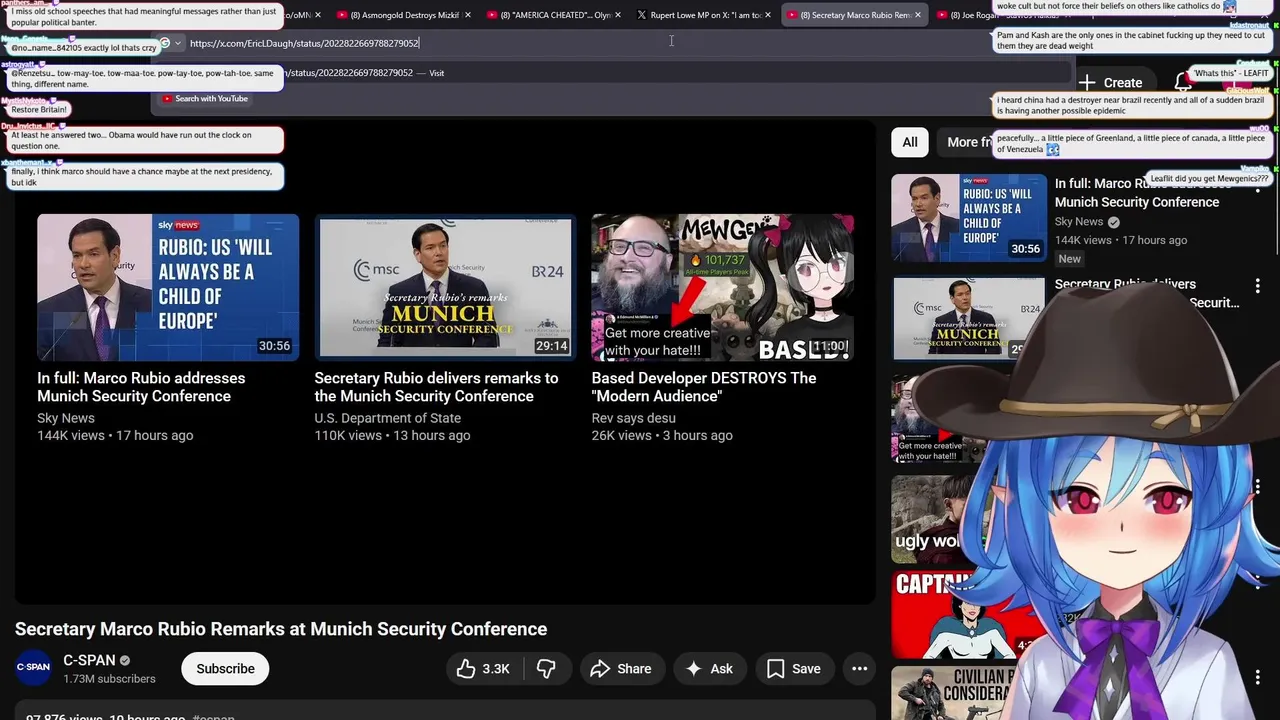
Task: Dislike the C-SPAN video
Action: 546,669
